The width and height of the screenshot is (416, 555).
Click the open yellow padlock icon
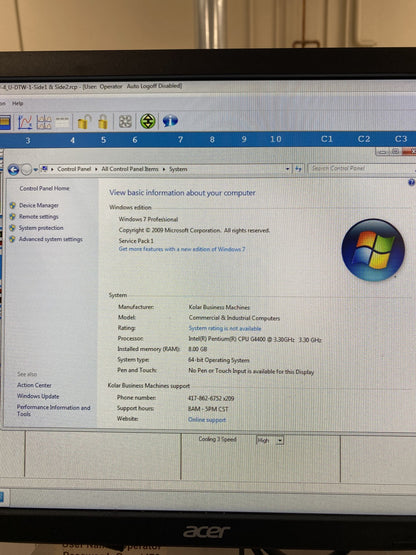click(85, 122)
